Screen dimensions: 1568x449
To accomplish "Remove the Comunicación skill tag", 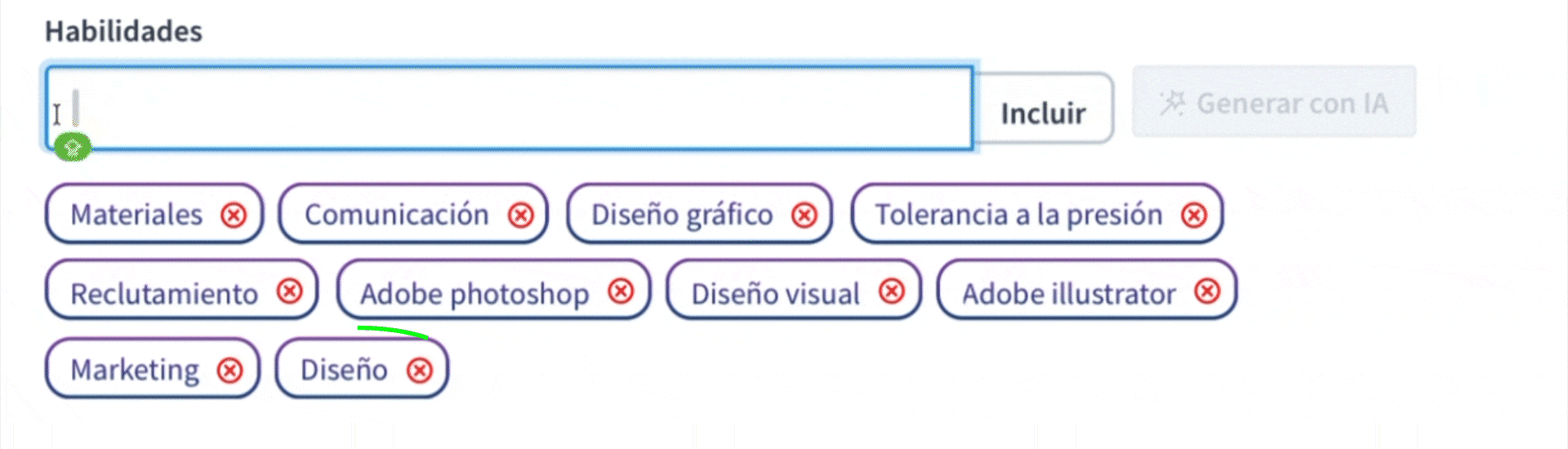I will (x=520, y=215).
